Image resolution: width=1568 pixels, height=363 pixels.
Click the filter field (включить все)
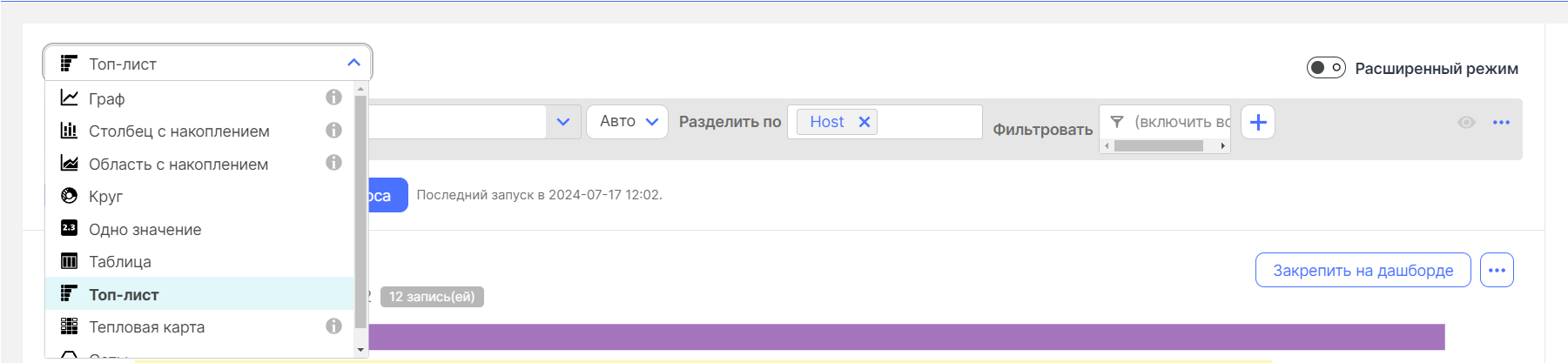1175,122
